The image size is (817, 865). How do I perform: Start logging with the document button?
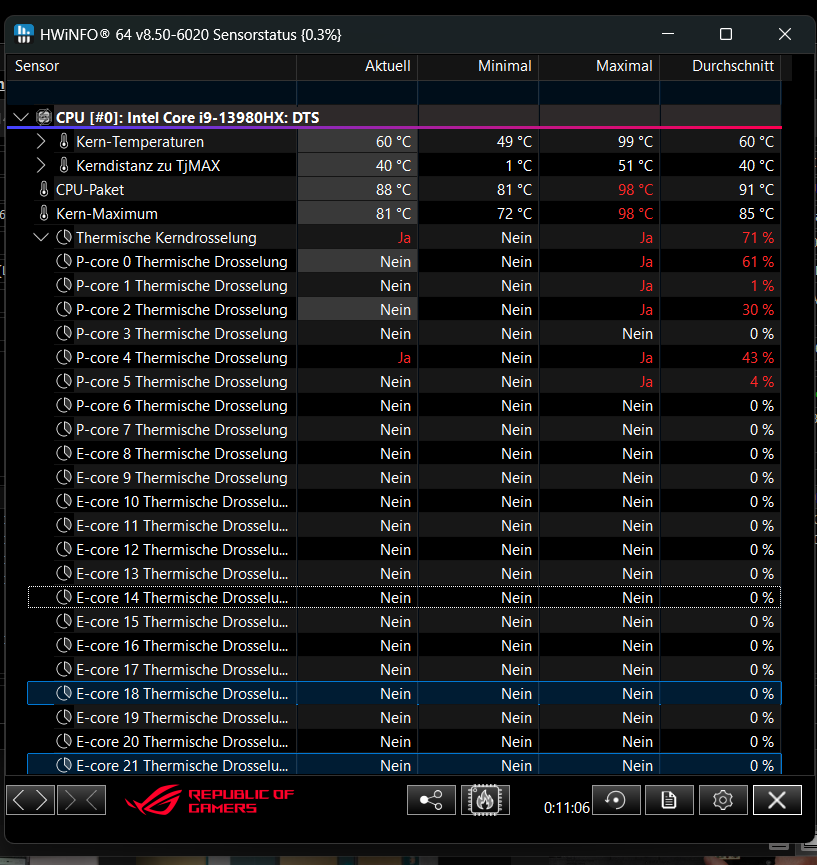[x=669, y=800]
